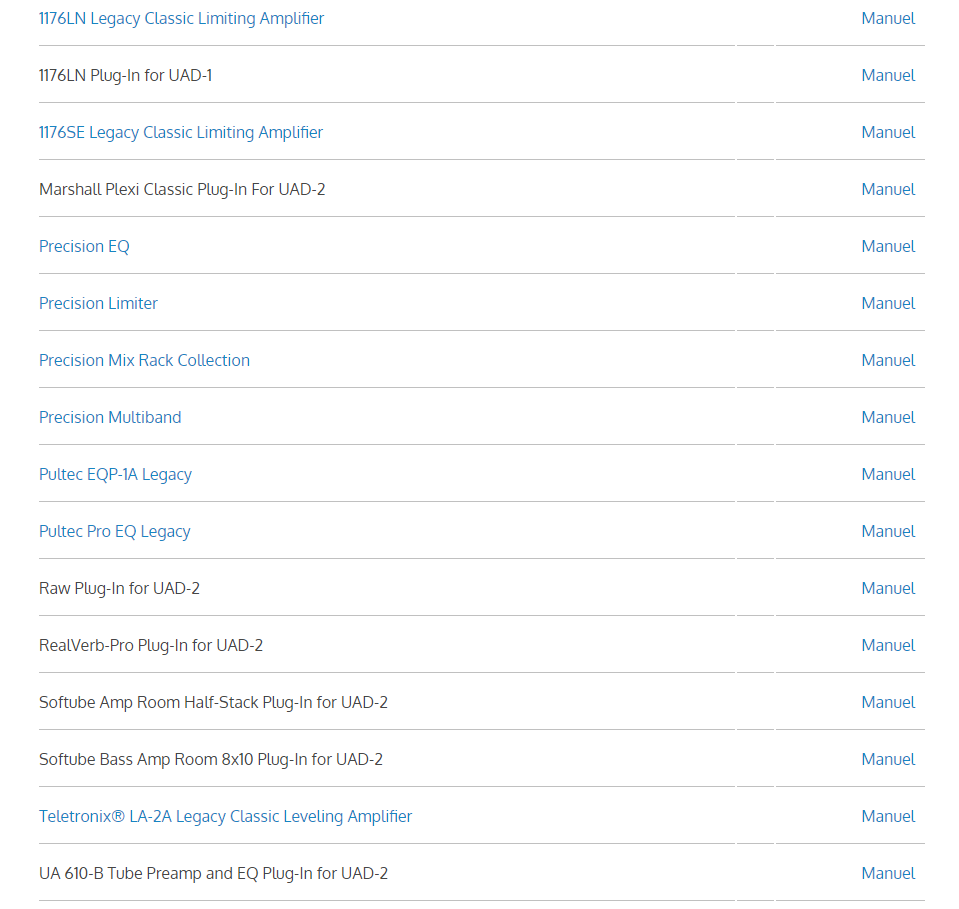Open 1176LN Legacy Classic Limiting Amplifier link
This screenshot has width=959, height=909.
[181, 19]
